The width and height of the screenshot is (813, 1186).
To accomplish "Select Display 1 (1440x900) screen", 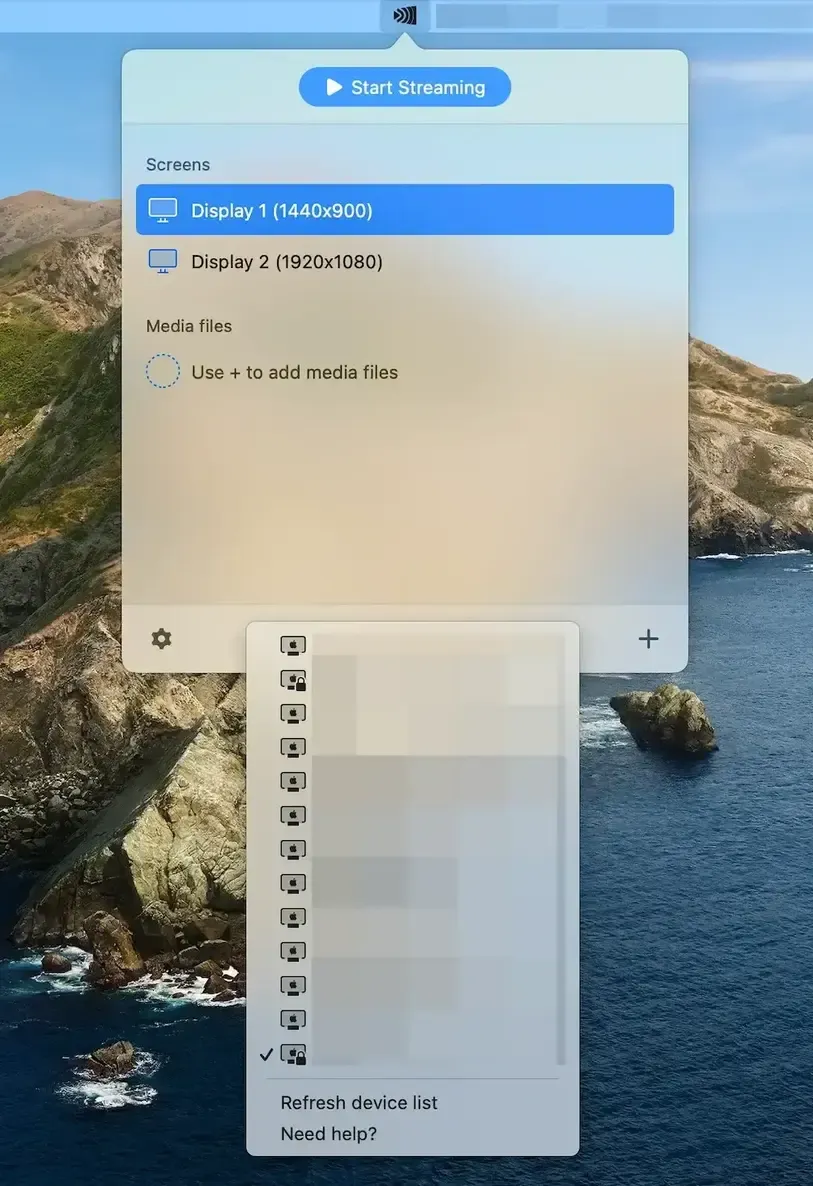I will point(405,210).
